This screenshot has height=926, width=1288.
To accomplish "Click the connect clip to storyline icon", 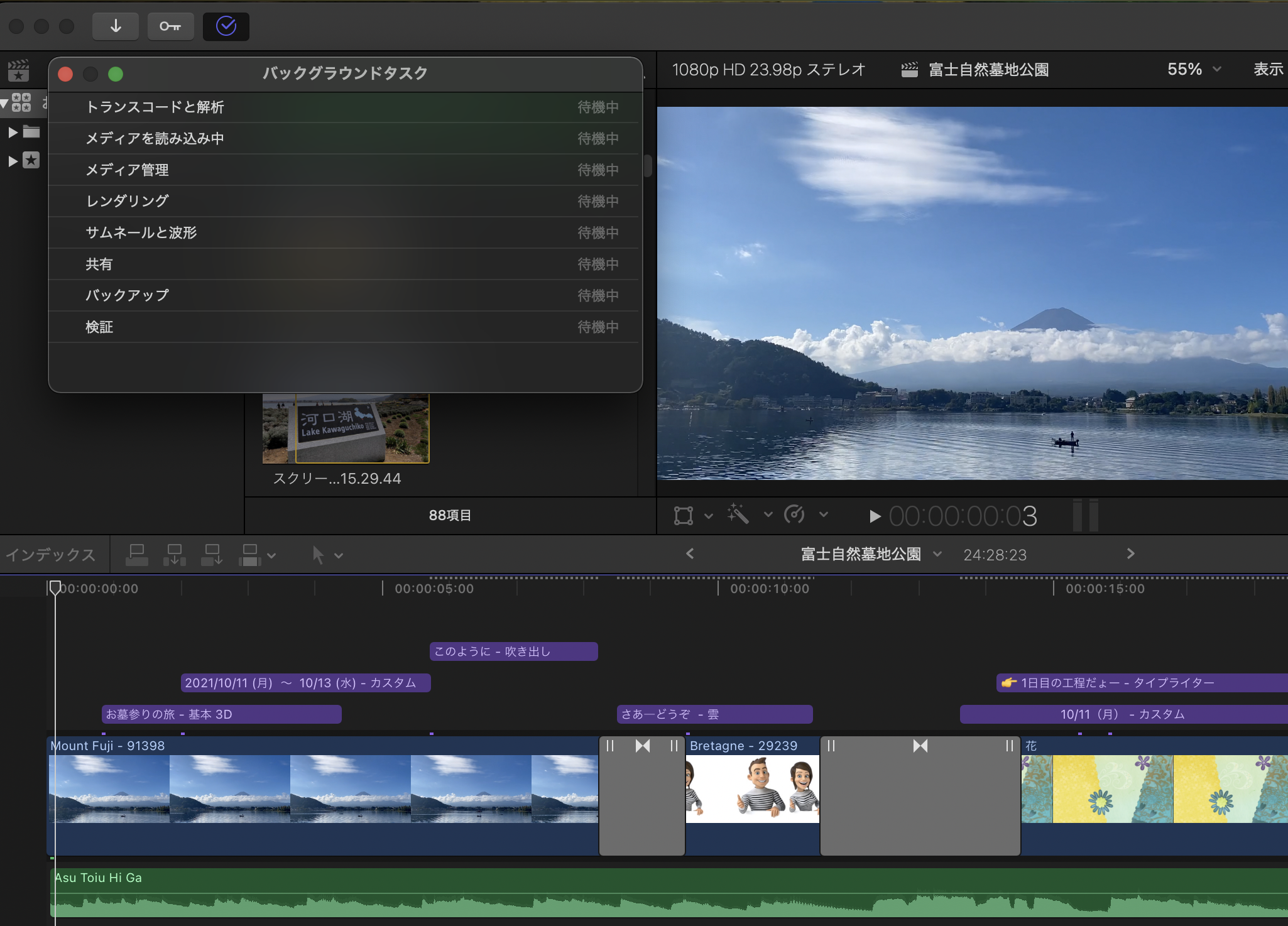I will coord(136,555).
